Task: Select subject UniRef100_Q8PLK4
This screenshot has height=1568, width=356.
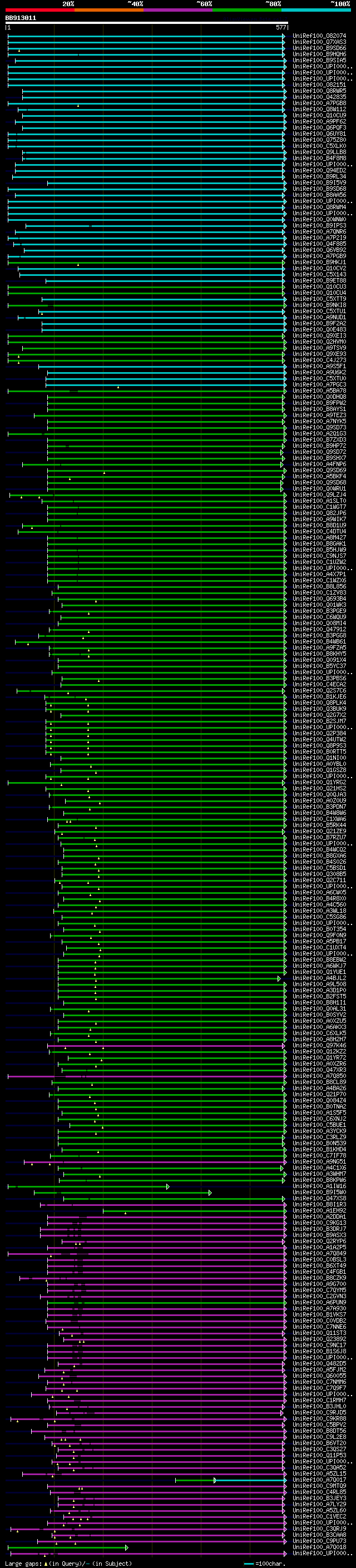Action: (x=319, y=703)
